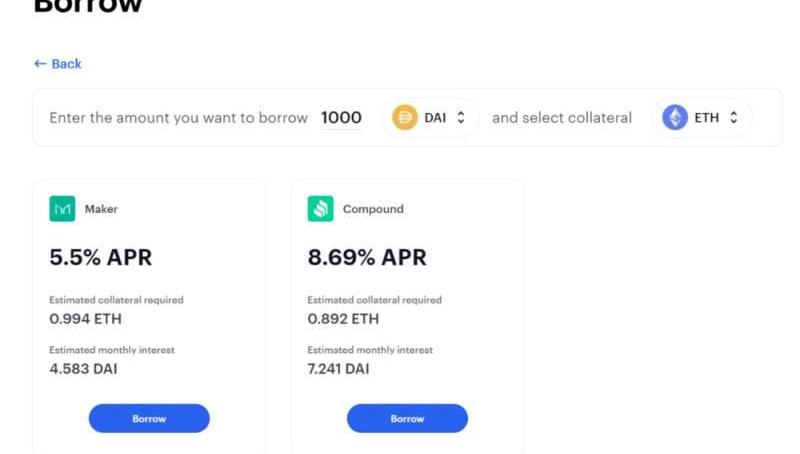Borrow from Maker at 5.5% APR
The height and width of the screenshot is (454, 800).
[149, 418]
